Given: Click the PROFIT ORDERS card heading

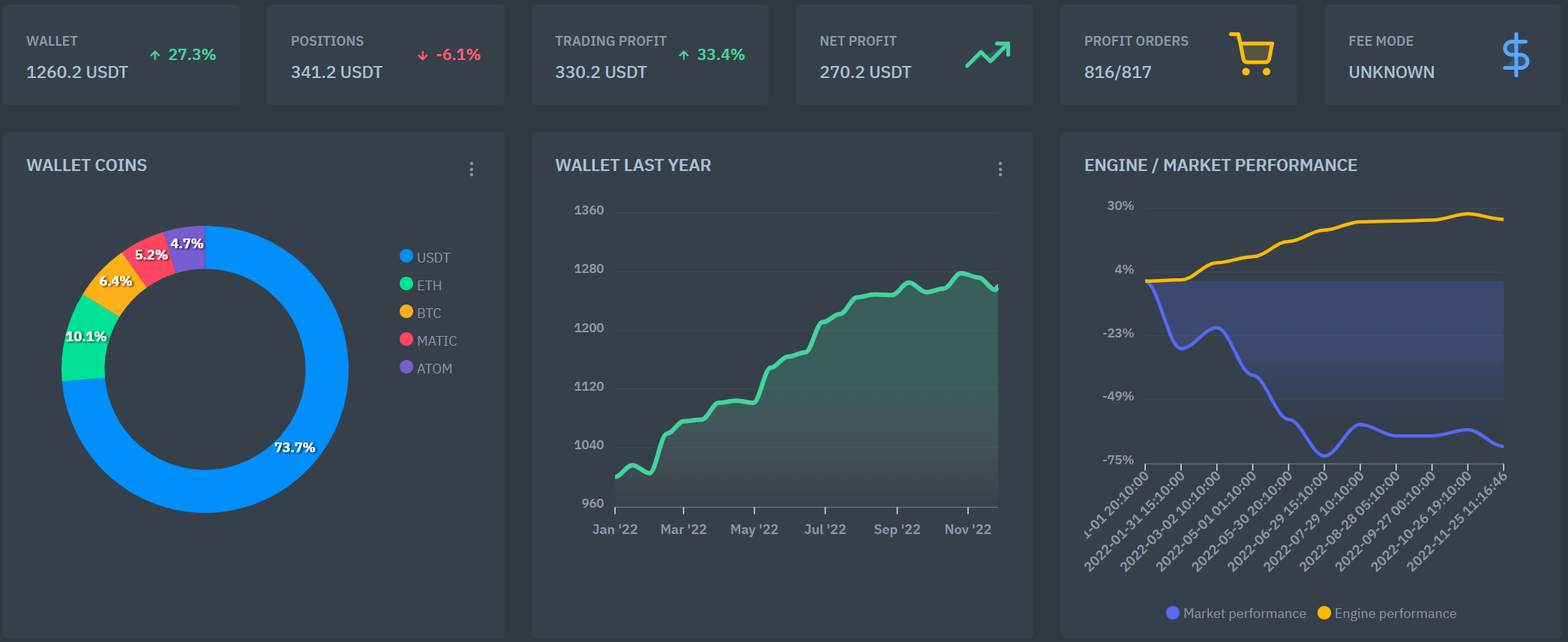Looking at the screenshot, I should (x=1136, y=41).
